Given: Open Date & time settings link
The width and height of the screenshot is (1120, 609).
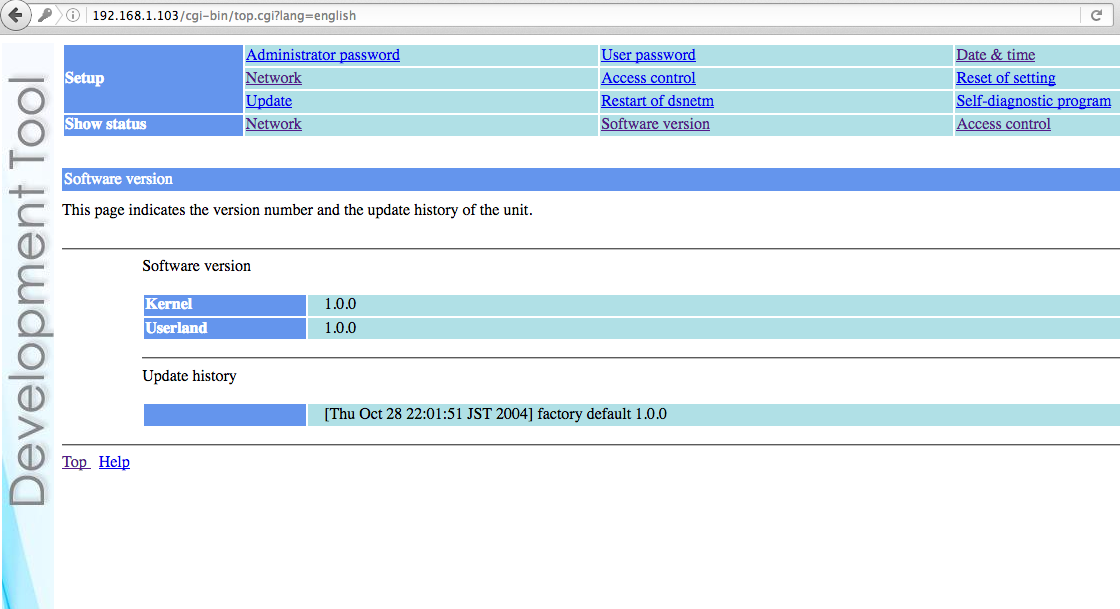Looking at the screenshot, I should click(995, 55).
